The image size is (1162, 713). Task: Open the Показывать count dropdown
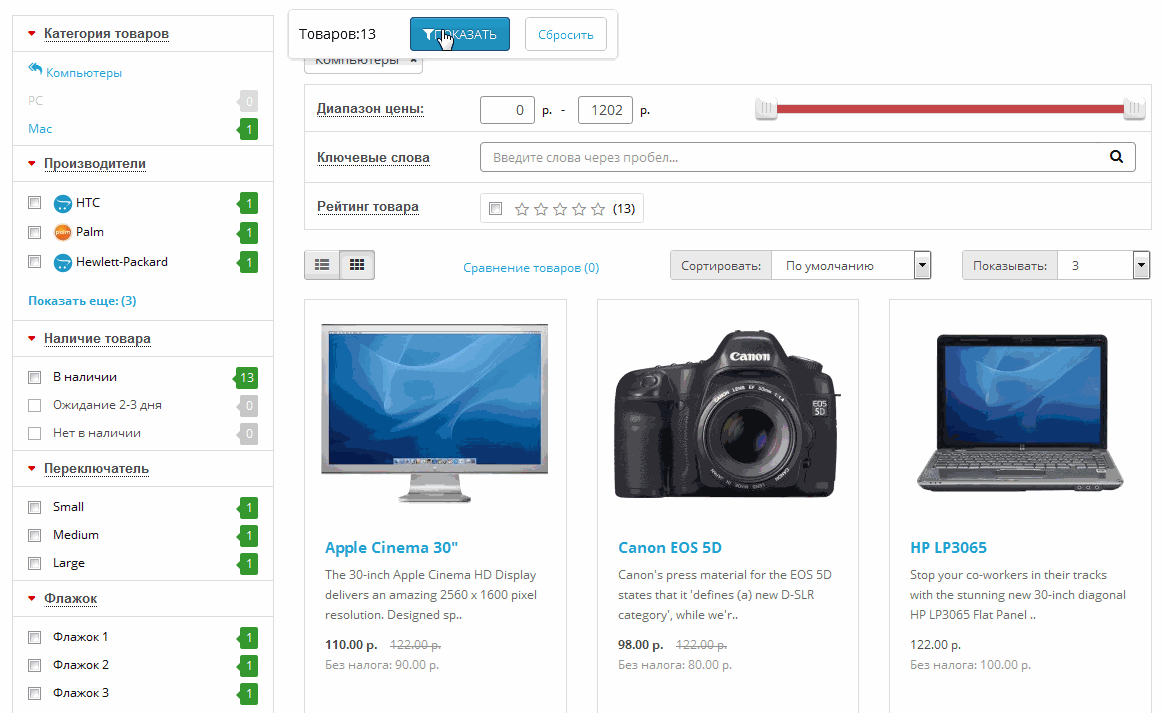pos(1103,265)
